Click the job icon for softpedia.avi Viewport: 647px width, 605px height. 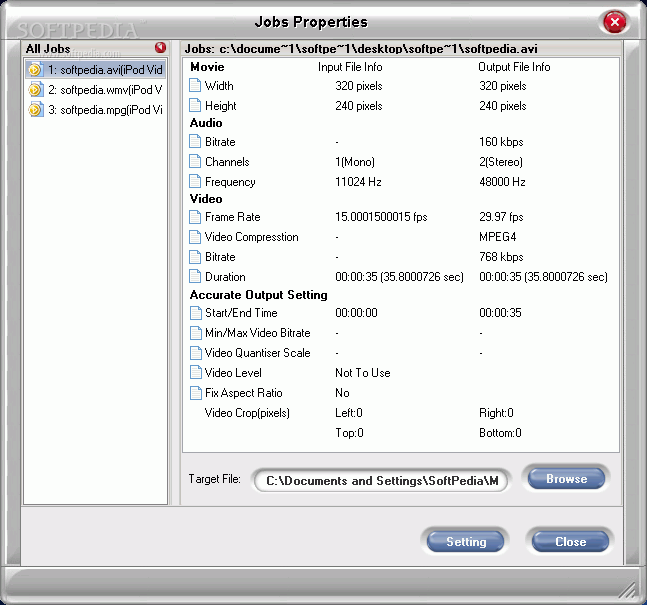pos(35,70)
